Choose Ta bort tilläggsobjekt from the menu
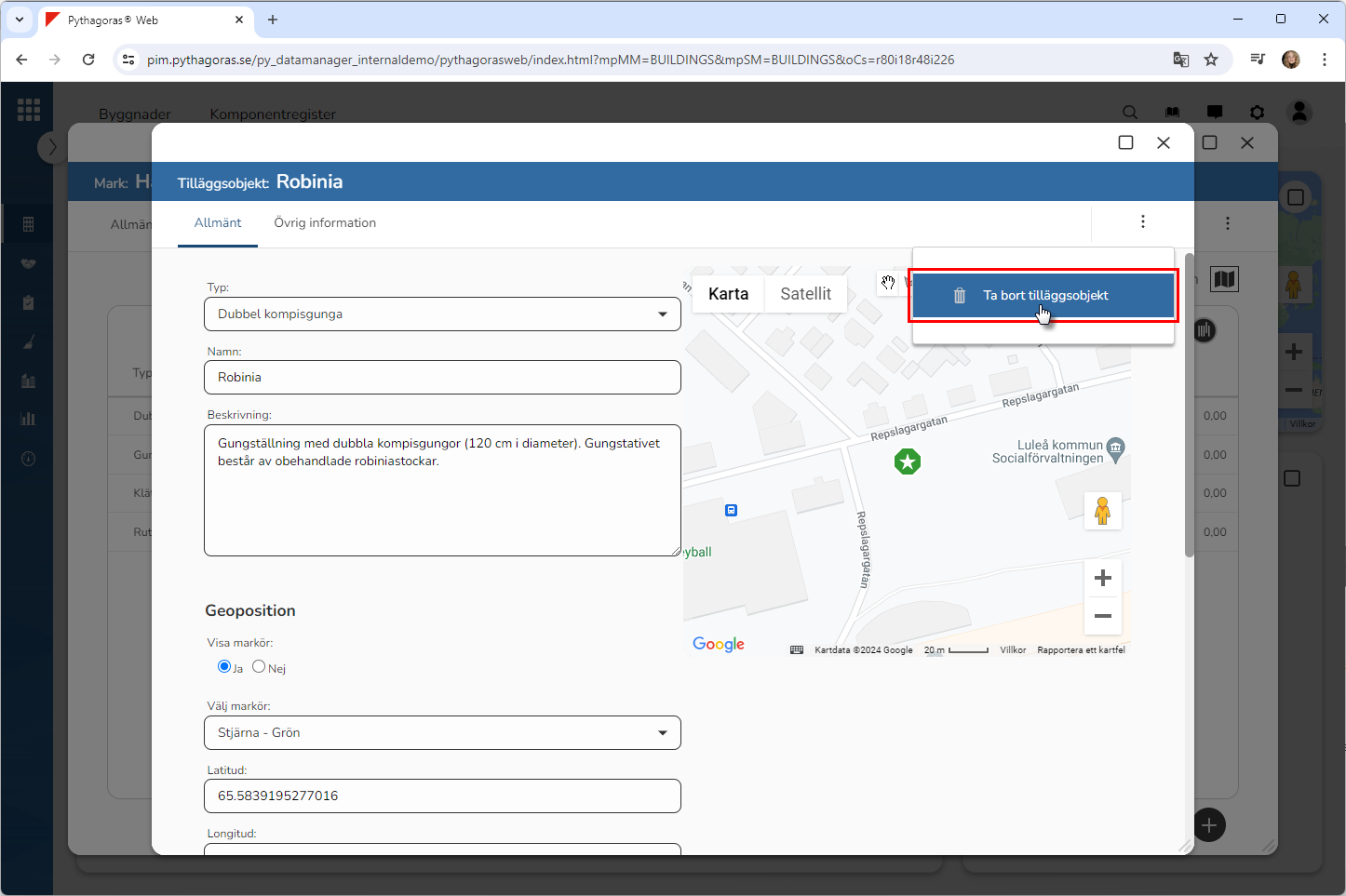 [x=1044, y=296]
